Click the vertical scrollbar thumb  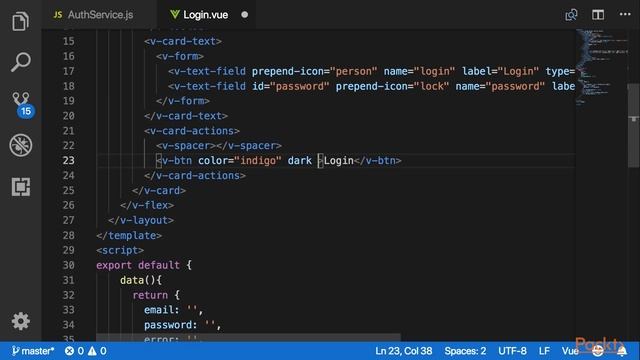[633, 125]
